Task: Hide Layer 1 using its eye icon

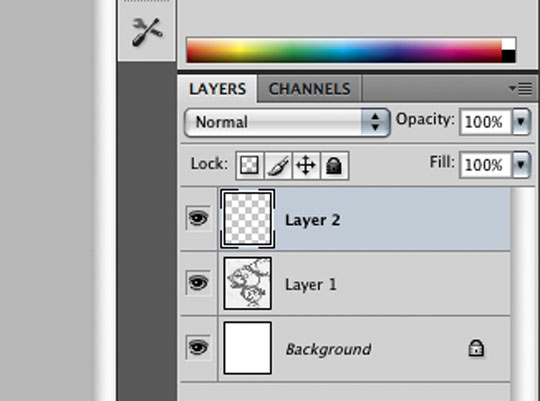Action: coord(198,283)
